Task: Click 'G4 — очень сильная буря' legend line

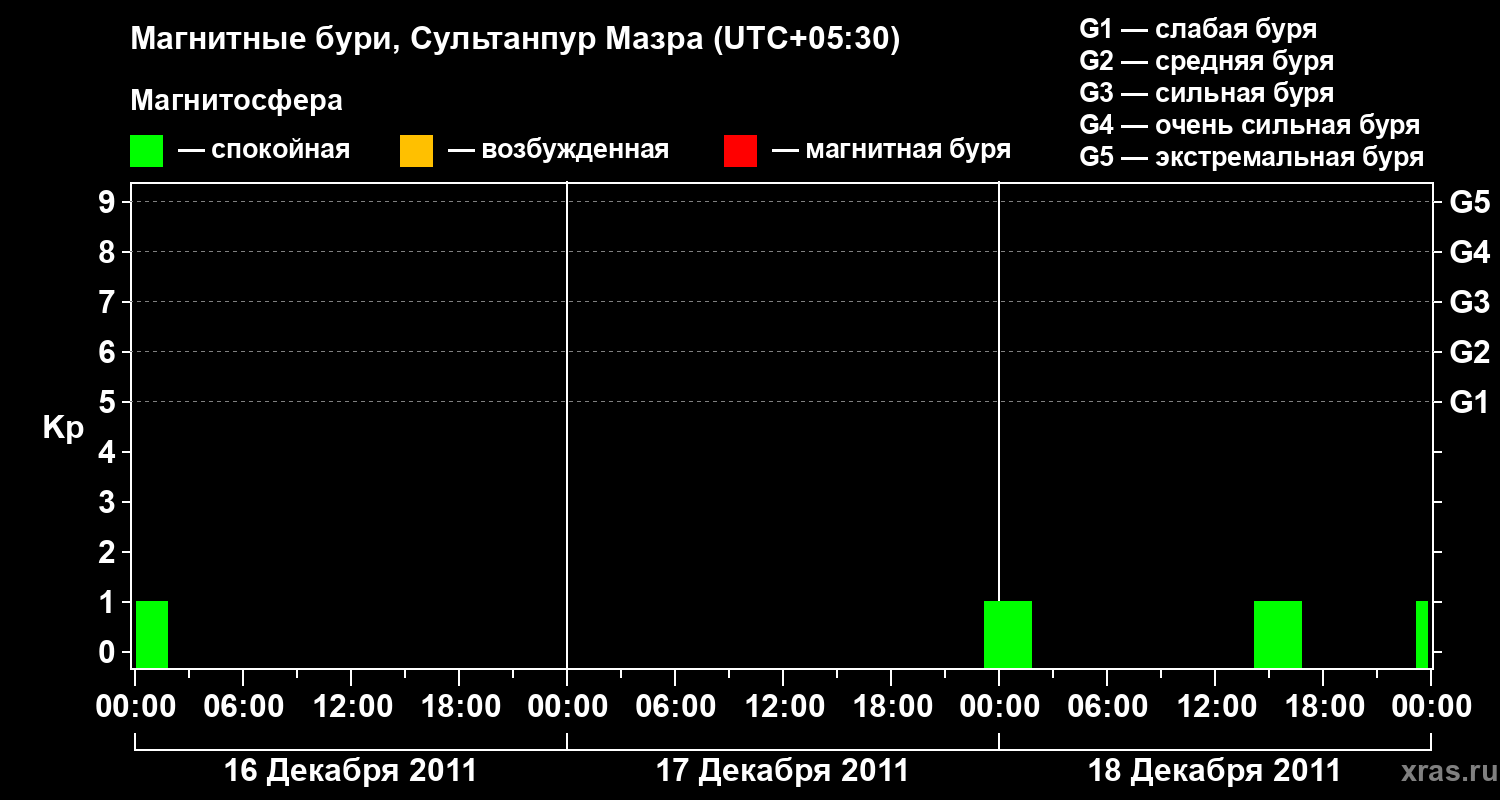Action: click(1250, 125)
